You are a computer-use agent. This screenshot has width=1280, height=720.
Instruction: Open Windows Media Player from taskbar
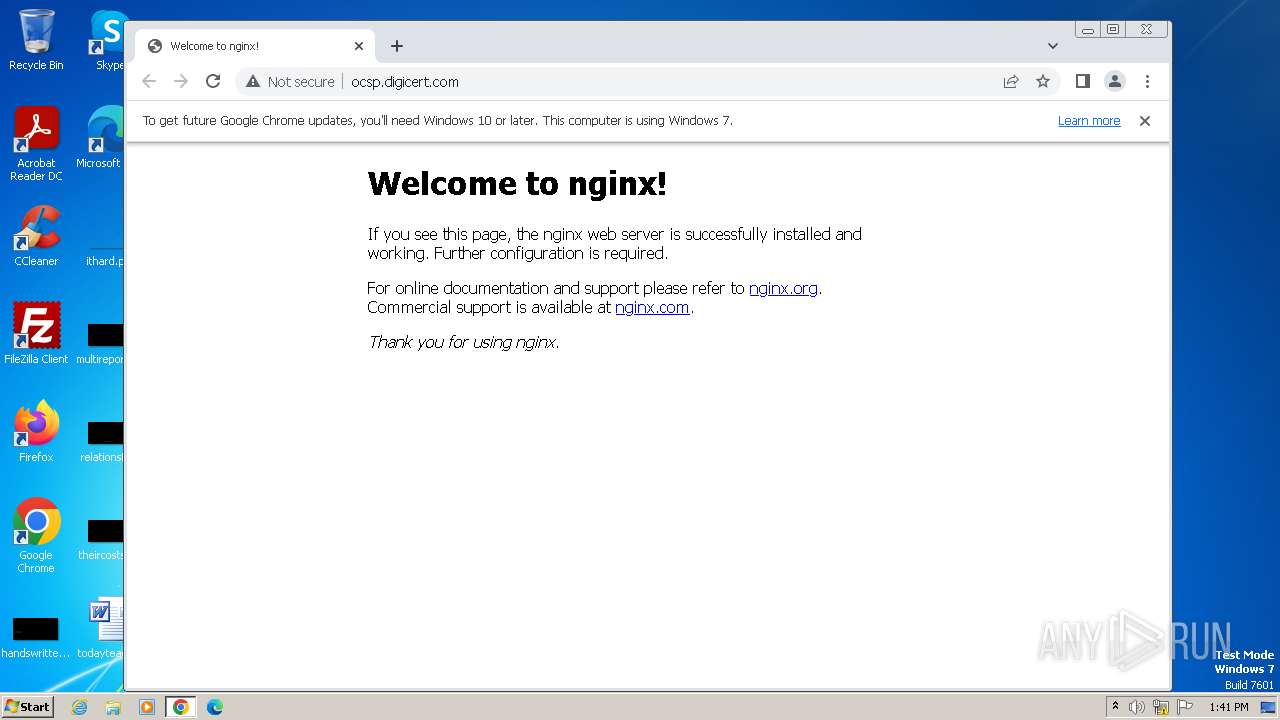147,707
